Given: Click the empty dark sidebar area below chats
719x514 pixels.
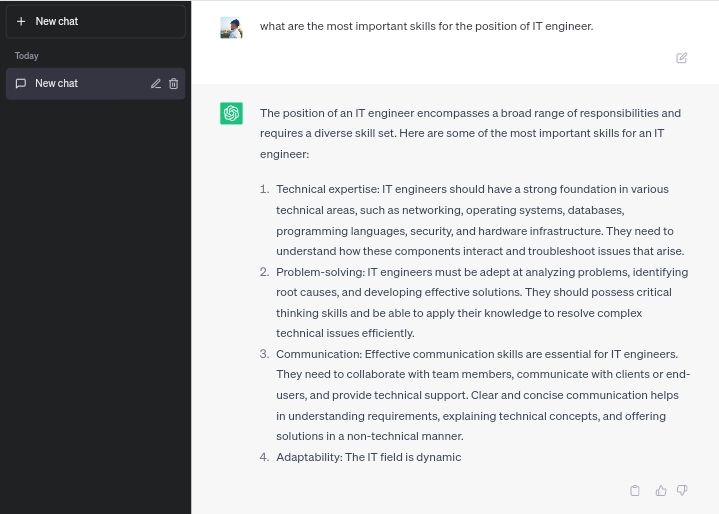Looking at the screenshot, I should click(95, 300).
